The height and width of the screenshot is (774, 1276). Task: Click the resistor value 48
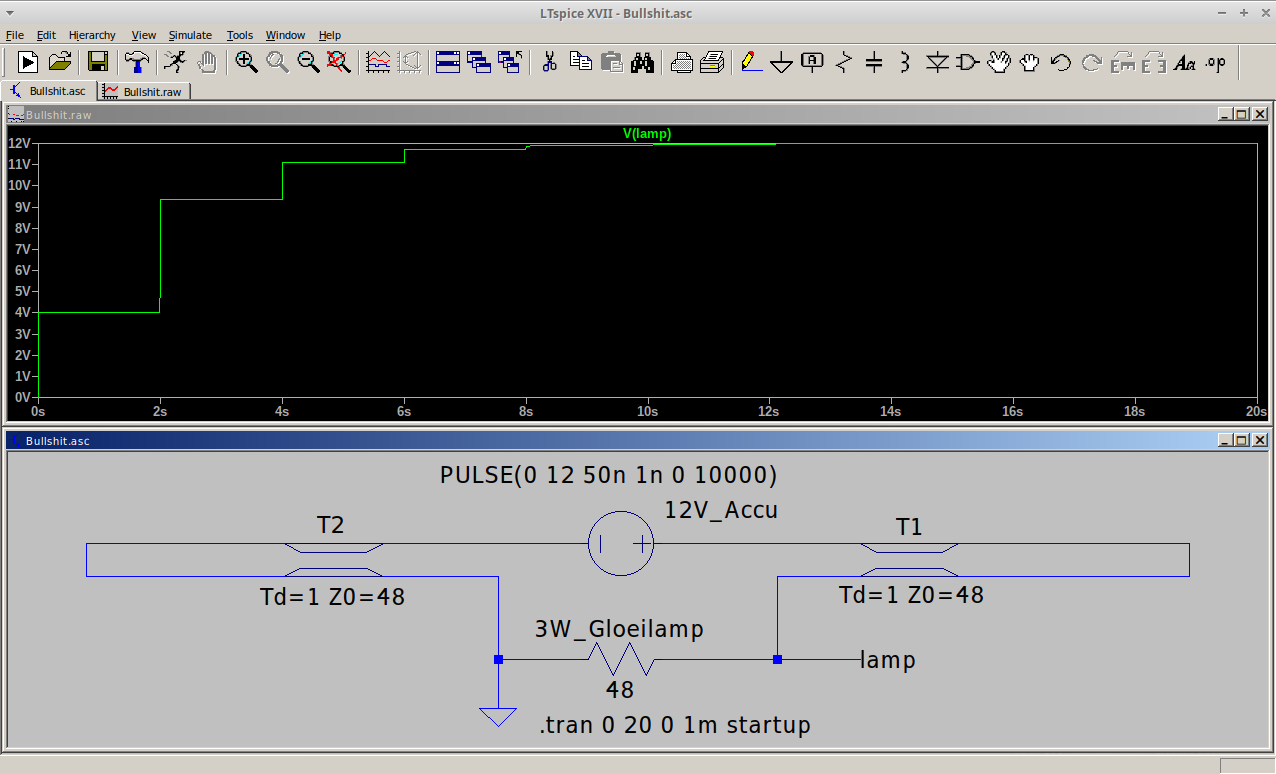coord(620,690)
